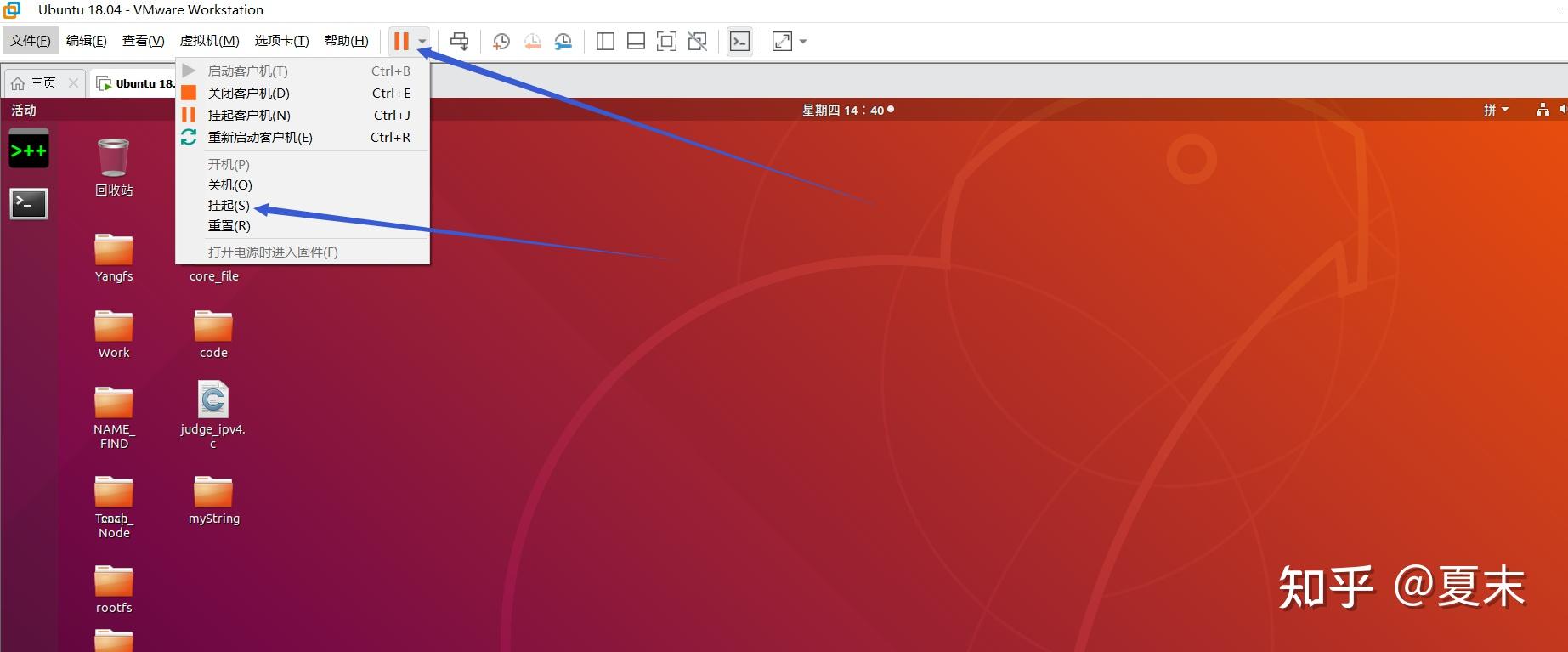Image resolution: width=1568 pixels, height=652 pixels.
Task: Open the 帮助(H) menu
Action: 347,41
